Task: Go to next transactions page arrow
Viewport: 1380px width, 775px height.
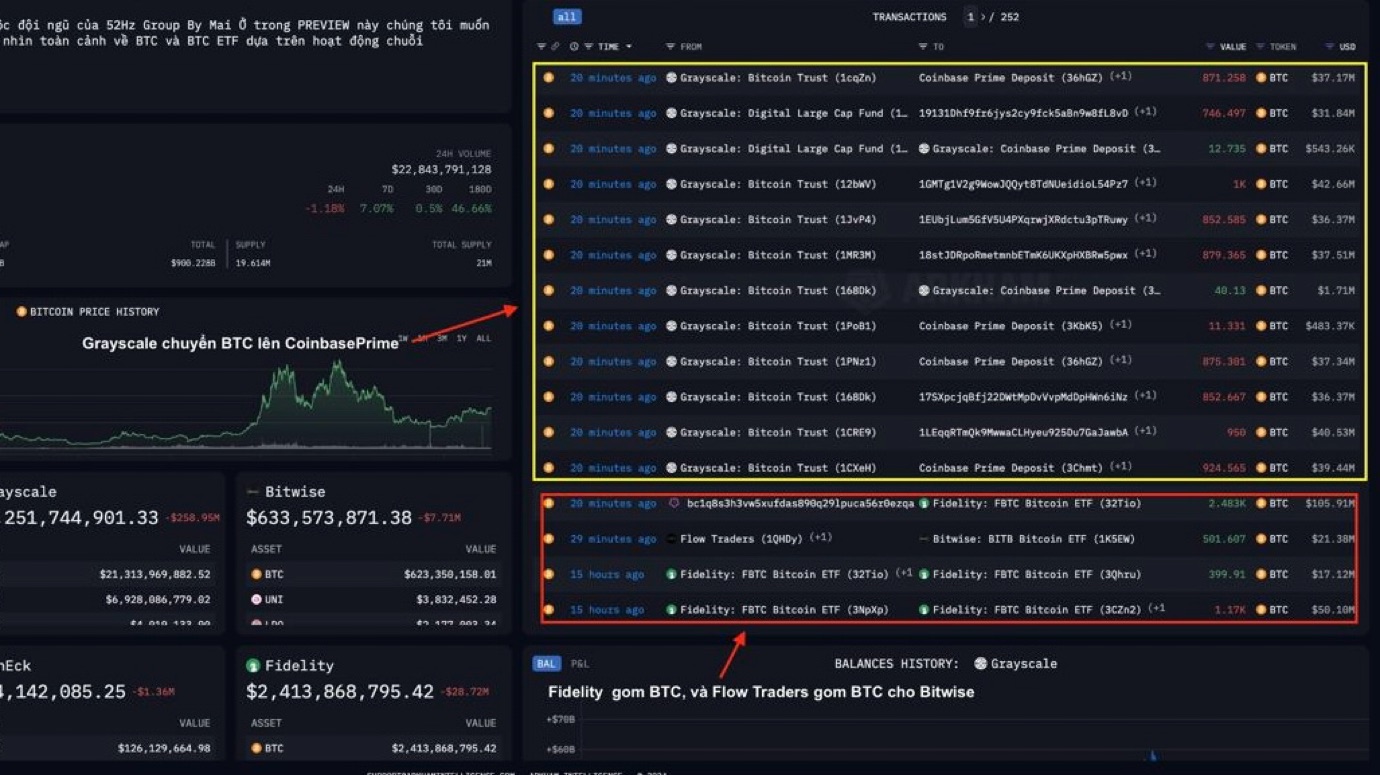Action: pos(982,17)
